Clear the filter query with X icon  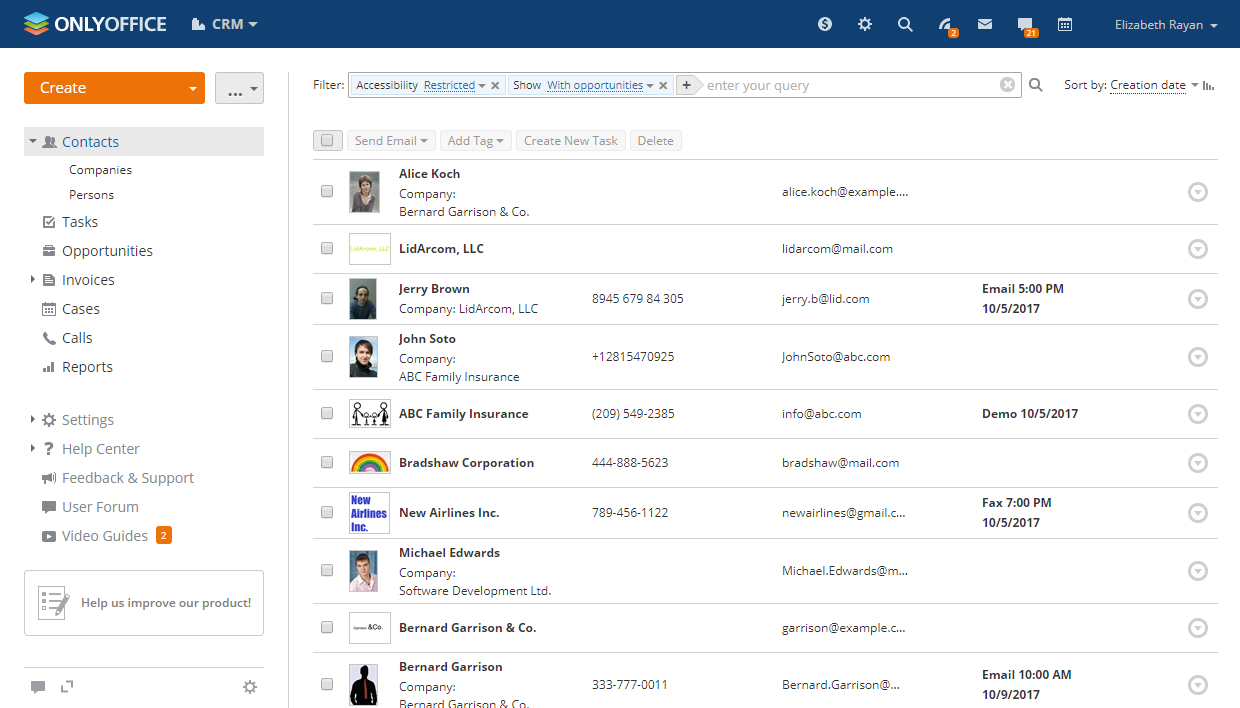1007,85
